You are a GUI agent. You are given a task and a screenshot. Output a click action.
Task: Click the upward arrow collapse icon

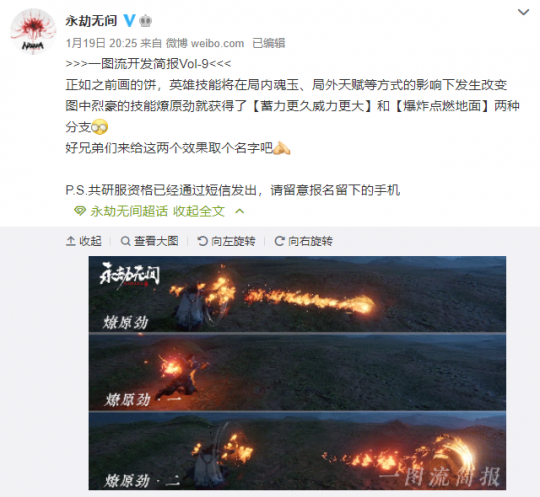[x=71, y=241]
